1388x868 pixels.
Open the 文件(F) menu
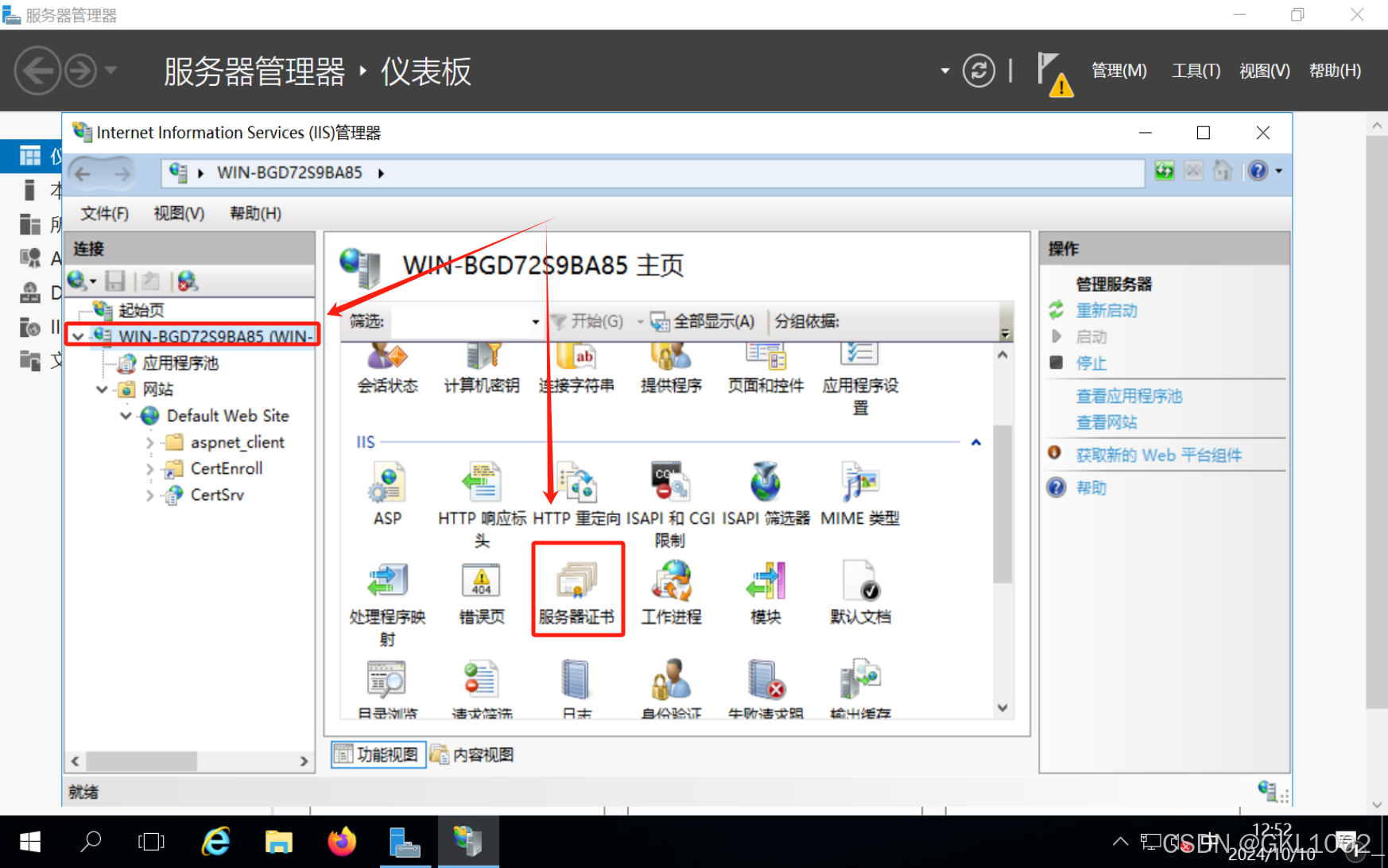coord(104,213)
